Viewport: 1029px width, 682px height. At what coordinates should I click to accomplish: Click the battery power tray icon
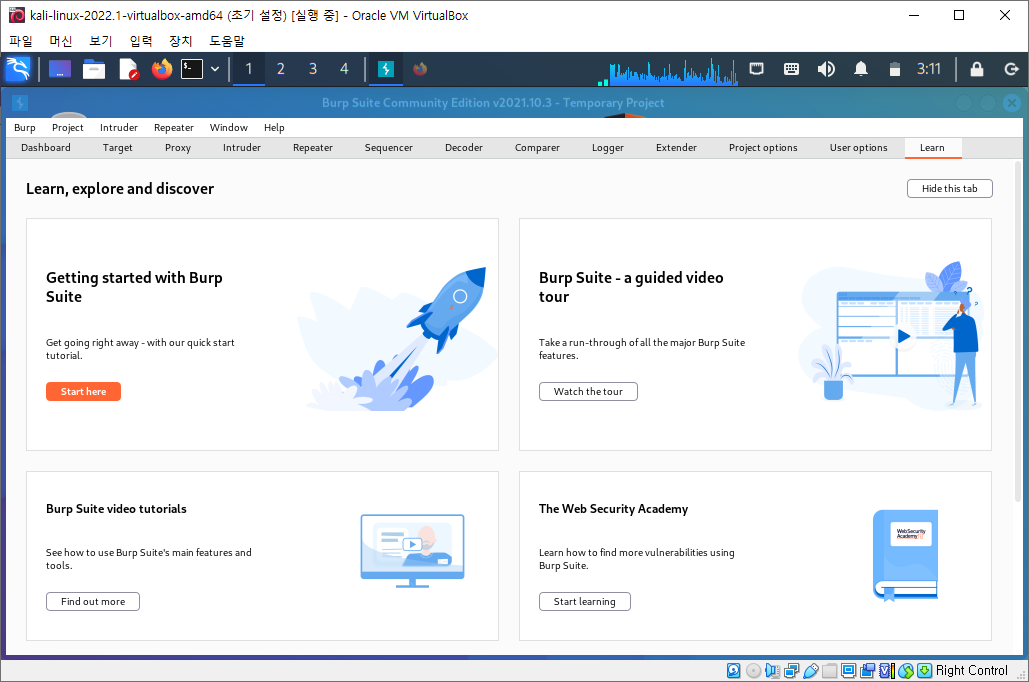(x=894, y=69)
